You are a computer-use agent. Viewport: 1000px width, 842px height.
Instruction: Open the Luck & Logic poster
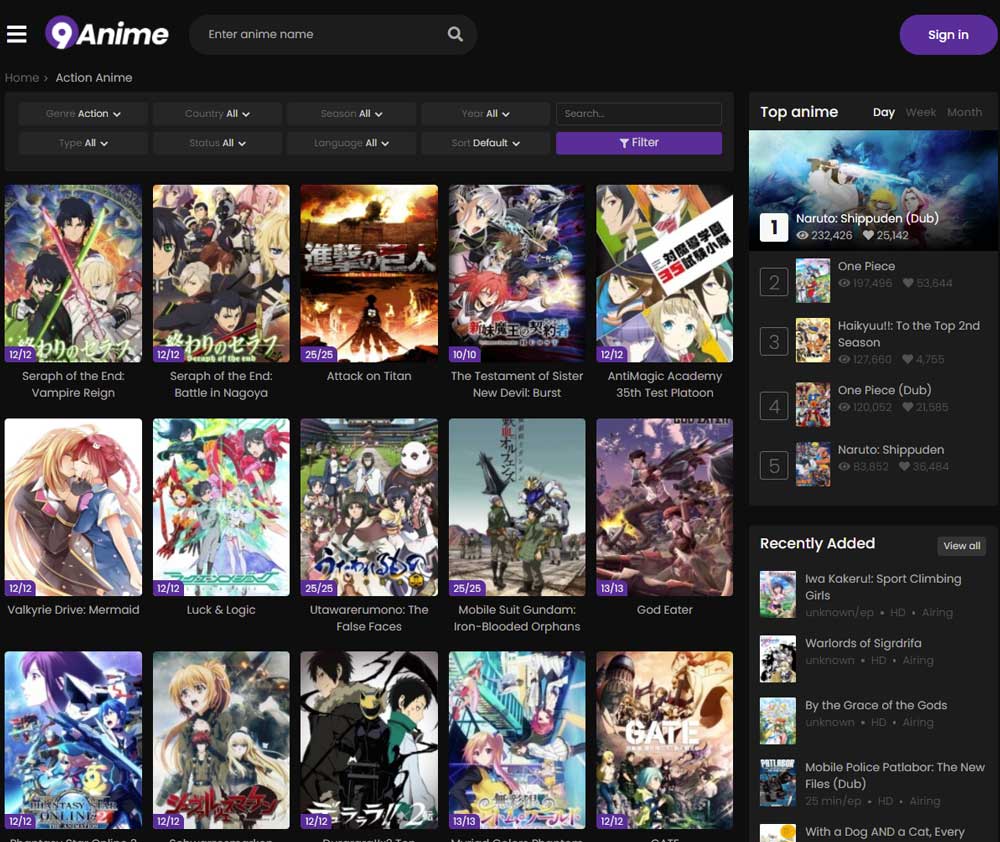tap(221, 507)
